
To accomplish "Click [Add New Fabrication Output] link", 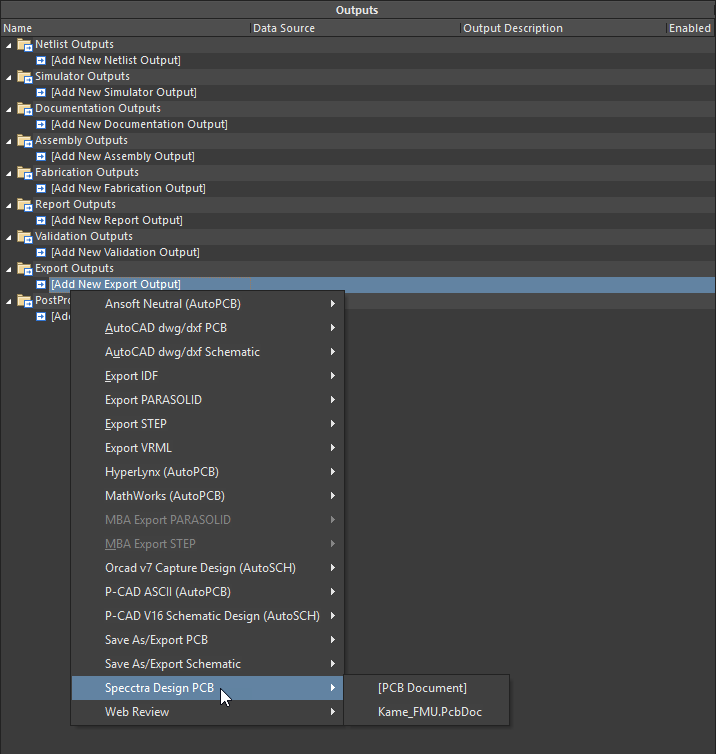I will tap(128, 189).
